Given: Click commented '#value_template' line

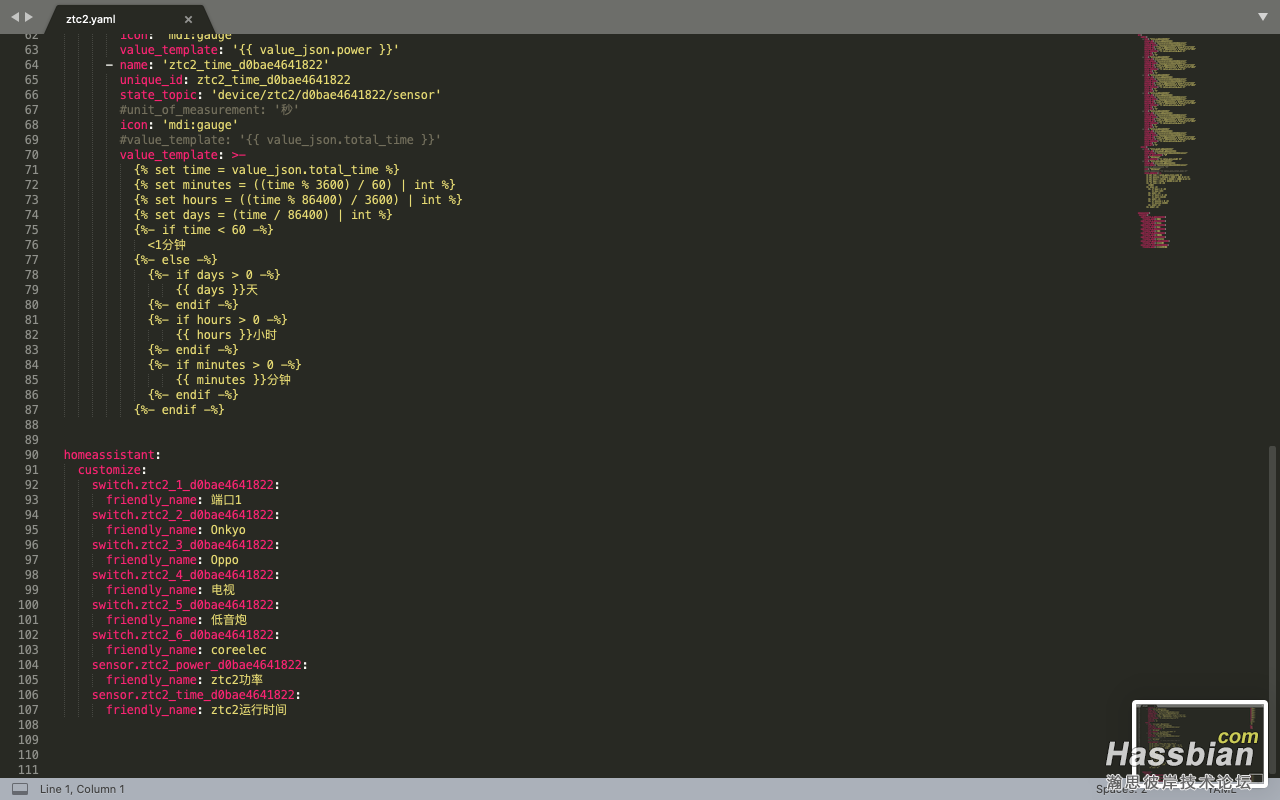Looking at the screenshot, I should point(280,140).
